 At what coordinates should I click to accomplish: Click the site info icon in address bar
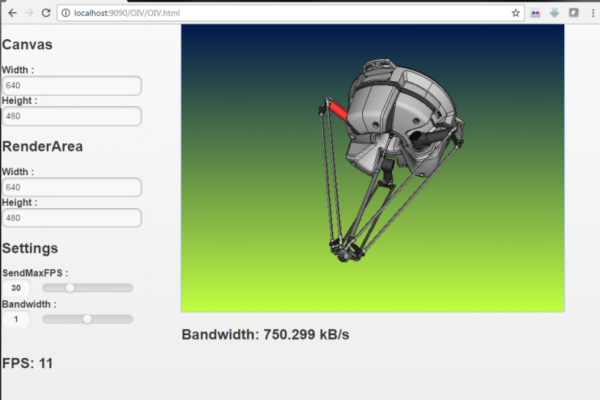(x=66, y=13)
